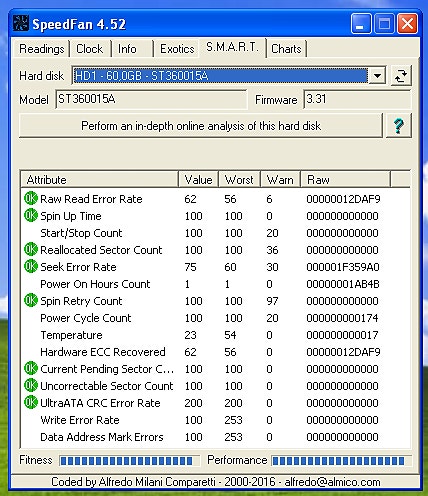The height and width of the screenshot is (496, 428).
Task: Open help with the question mark icon
Action: [398, 126]
